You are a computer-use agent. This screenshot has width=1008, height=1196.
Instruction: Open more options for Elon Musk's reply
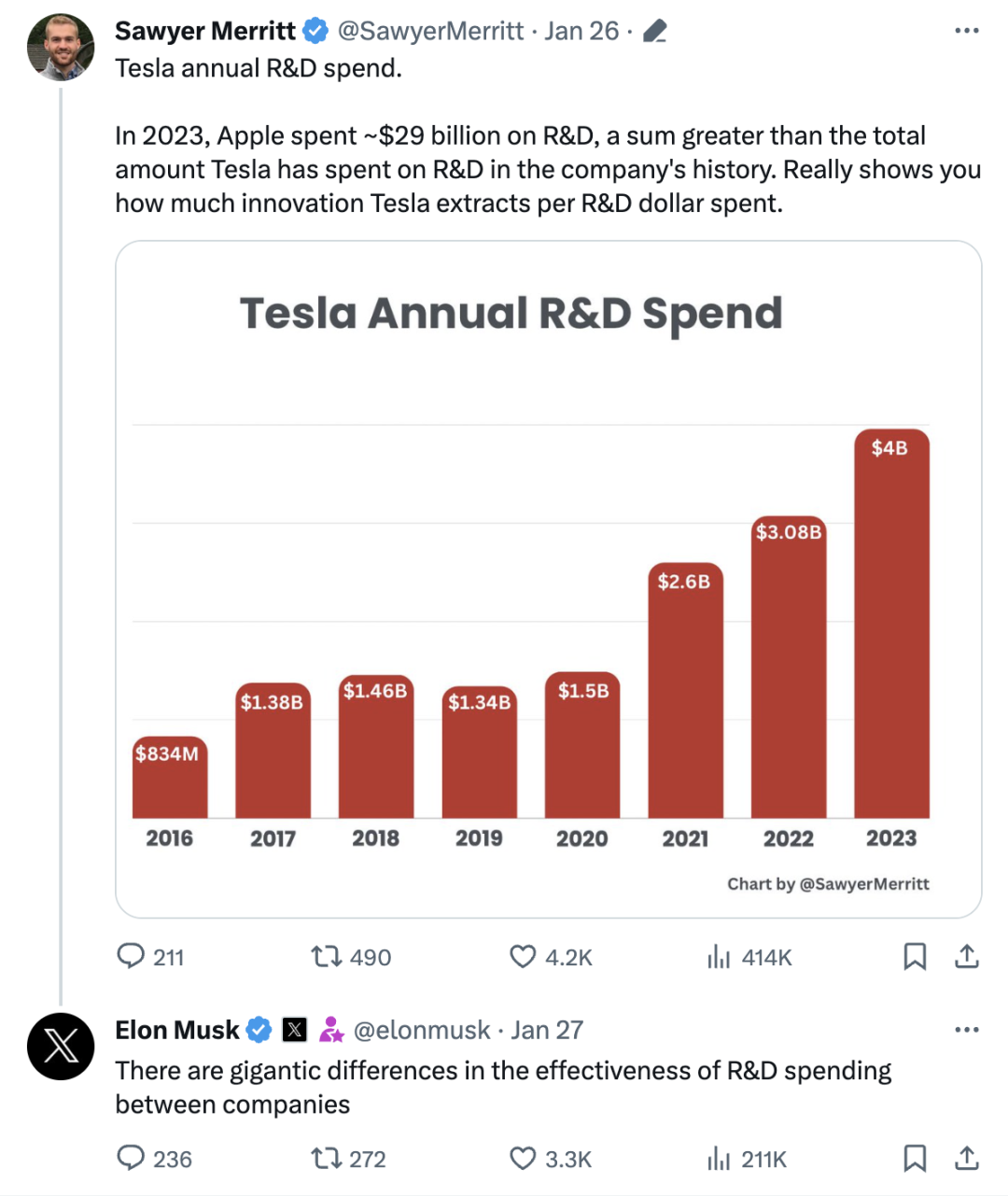967,1030
